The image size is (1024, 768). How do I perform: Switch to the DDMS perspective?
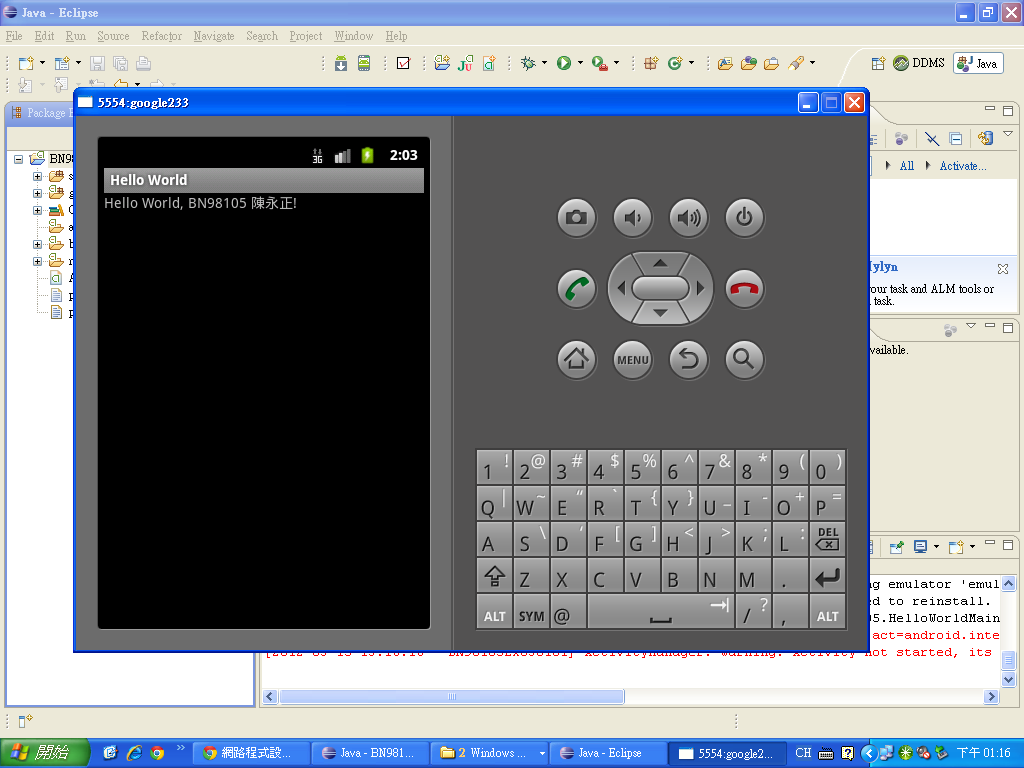(919, 63)
